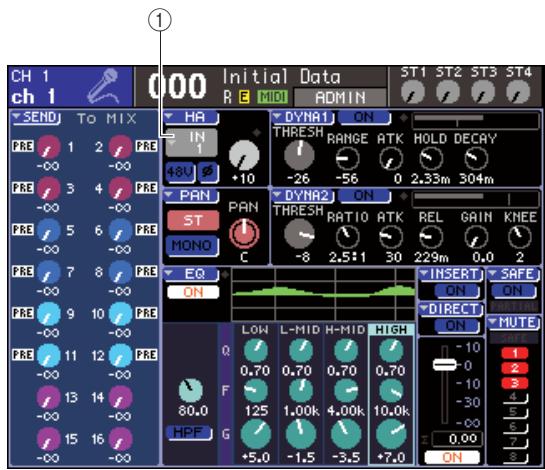Select DYNA2 KNEE knob
This screenshot has height=470, width=545.
519,237
